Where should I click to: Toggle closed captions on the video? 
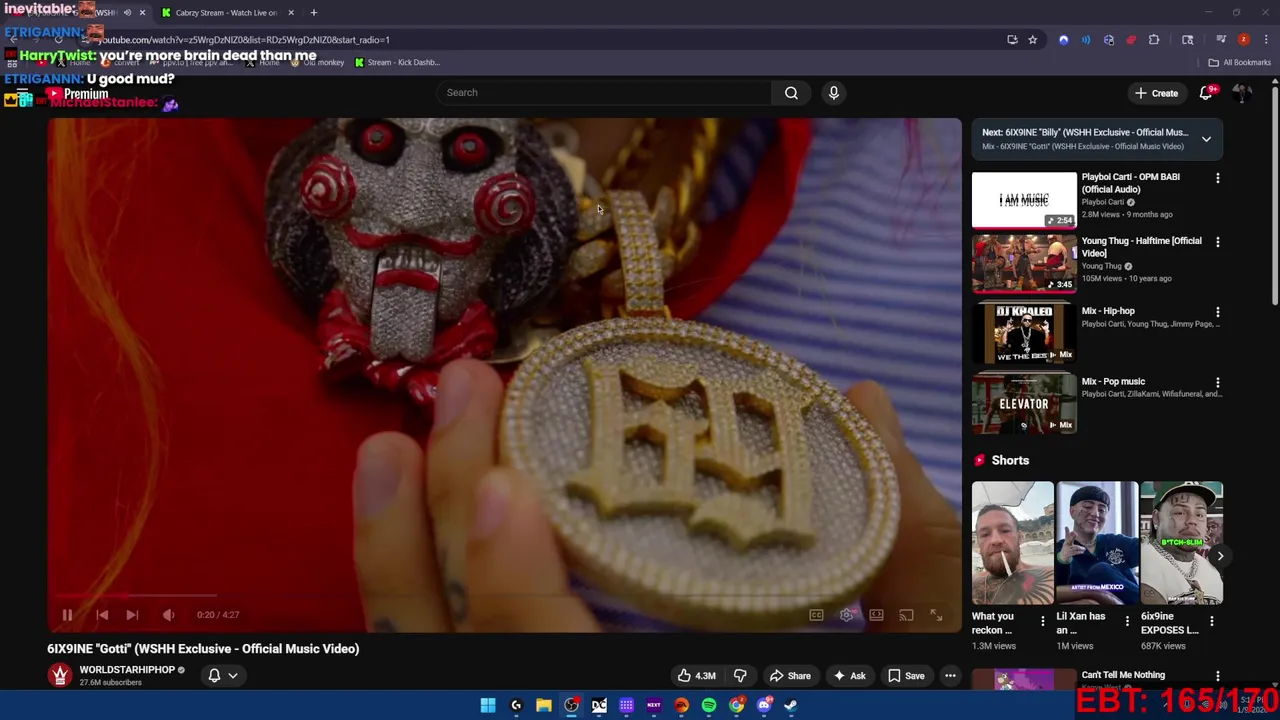pyautogui.click(x=816, y=615)
